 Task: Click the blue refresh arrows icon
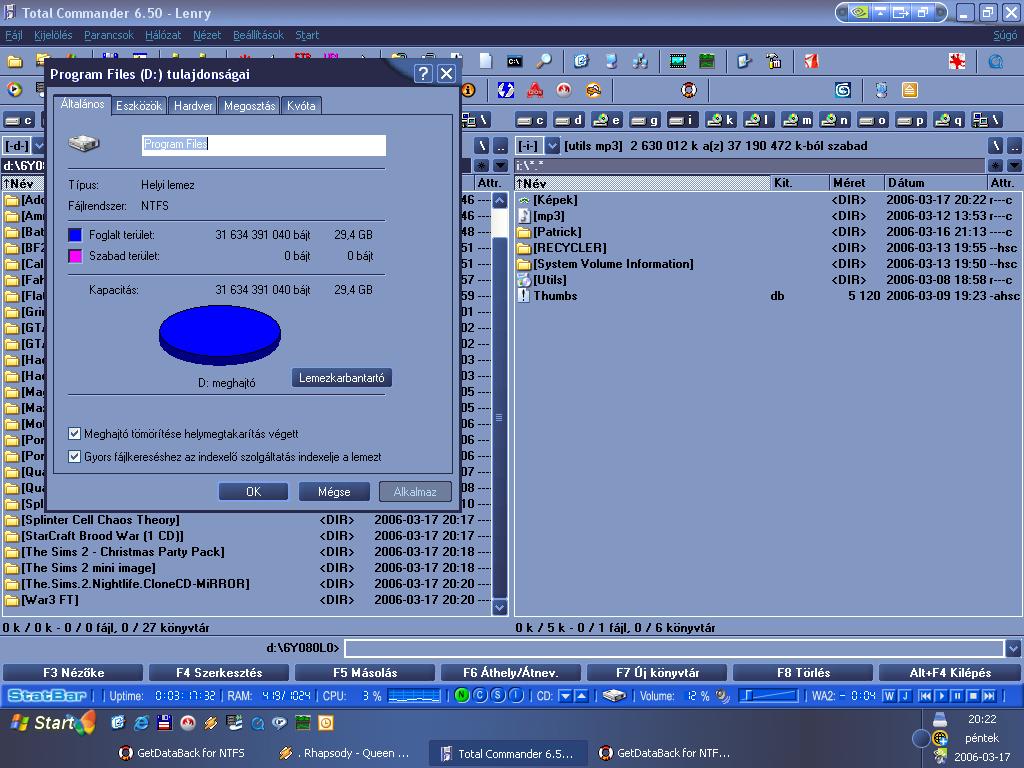[x=505, y=90]
